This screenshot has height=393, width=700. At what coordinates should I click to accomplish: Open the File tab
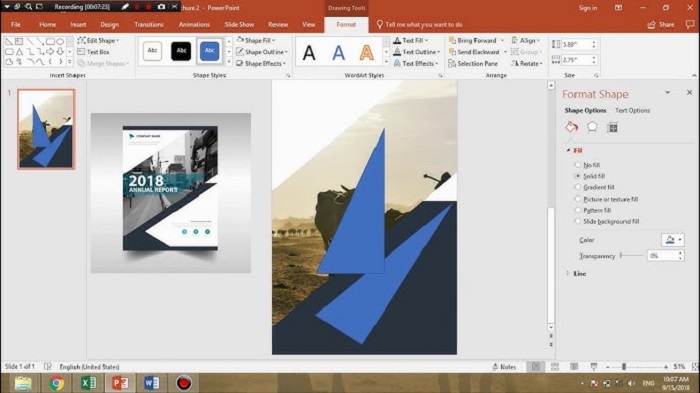pos(16,25)
